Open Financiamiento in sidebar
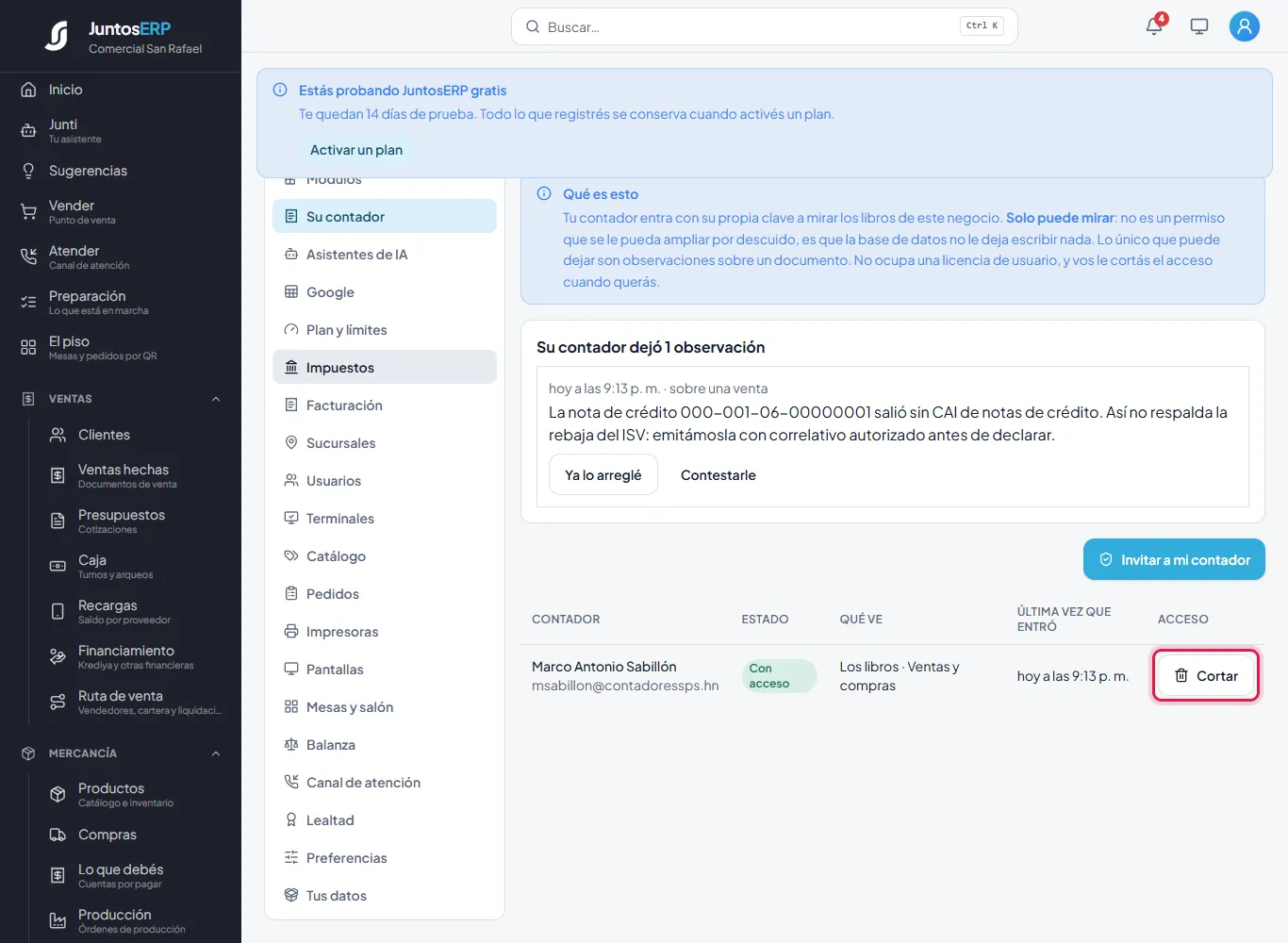The image size is (1288, 943). 135,657
